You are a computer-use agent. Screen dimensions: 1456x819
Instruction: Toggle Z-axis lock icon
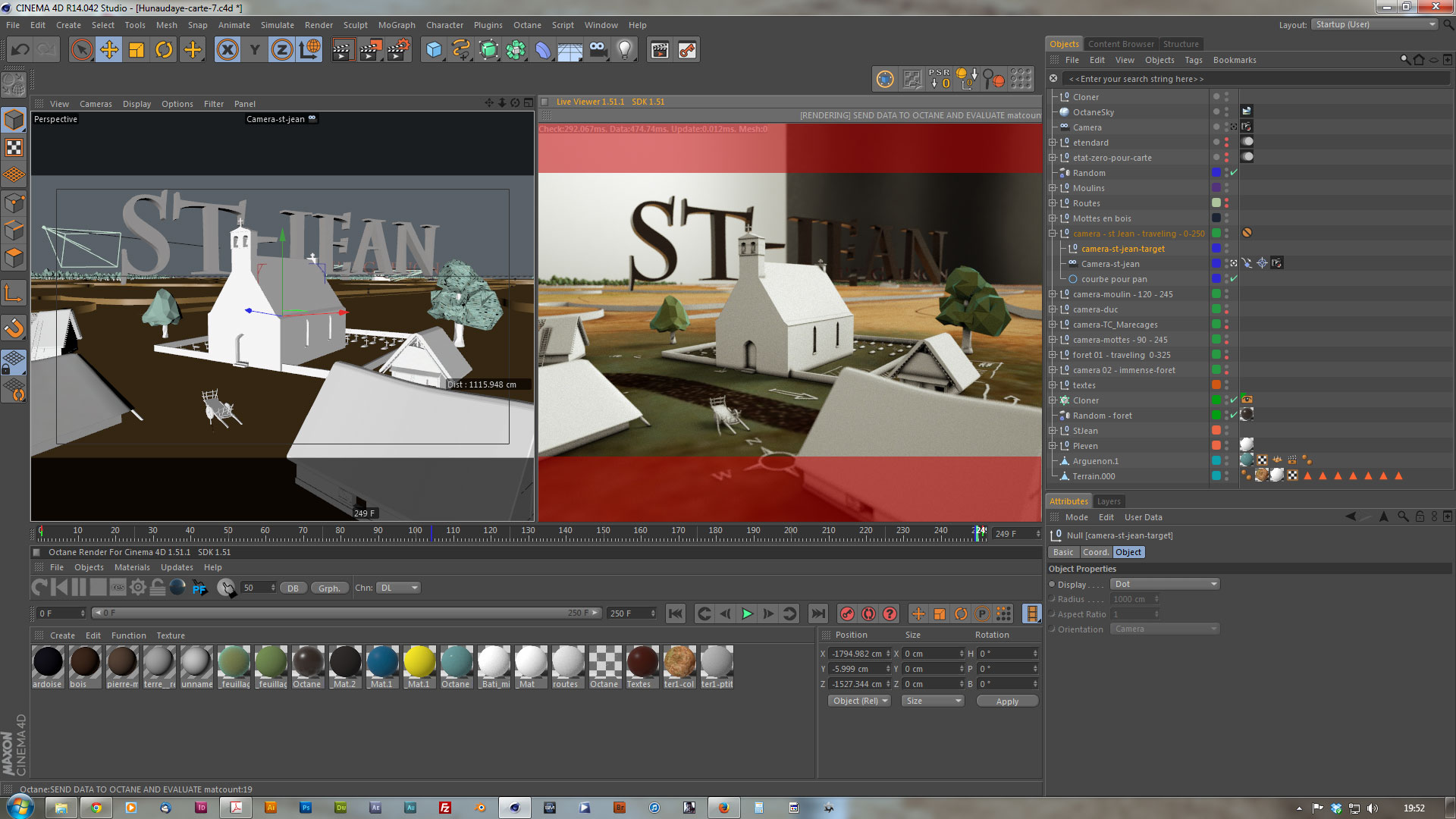(x=281, y=50)
